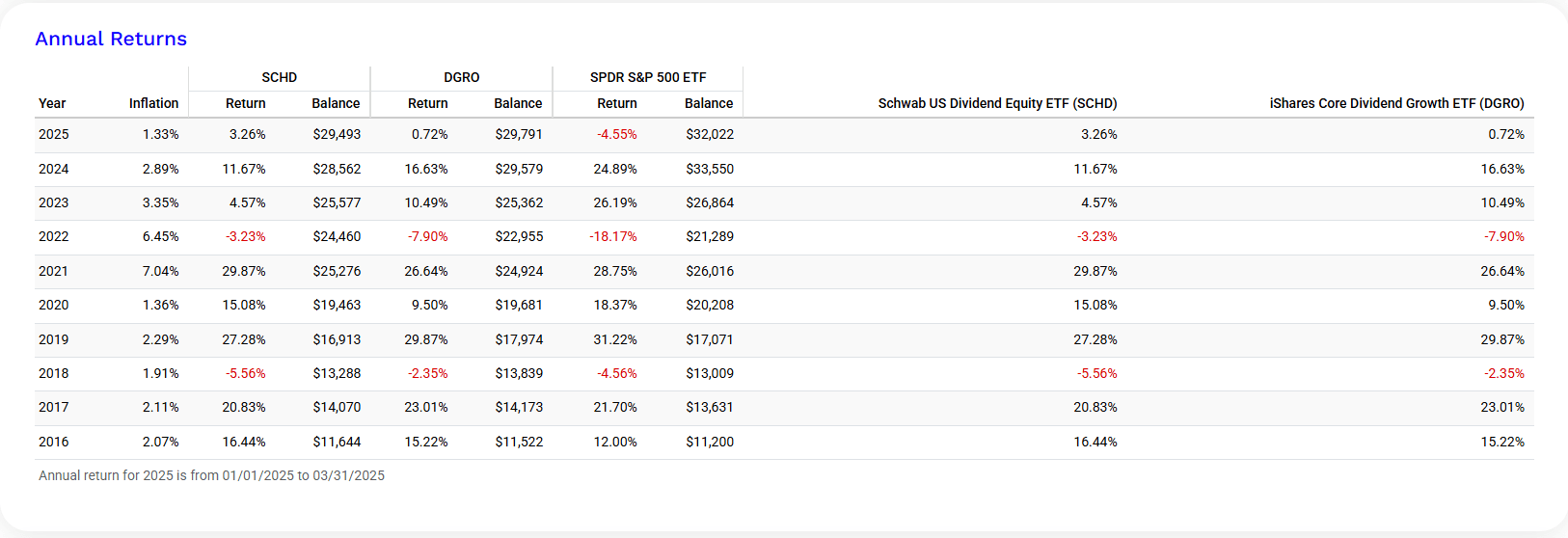
Task: Click the 2021 year row label
Action: [x=54, y=271]
